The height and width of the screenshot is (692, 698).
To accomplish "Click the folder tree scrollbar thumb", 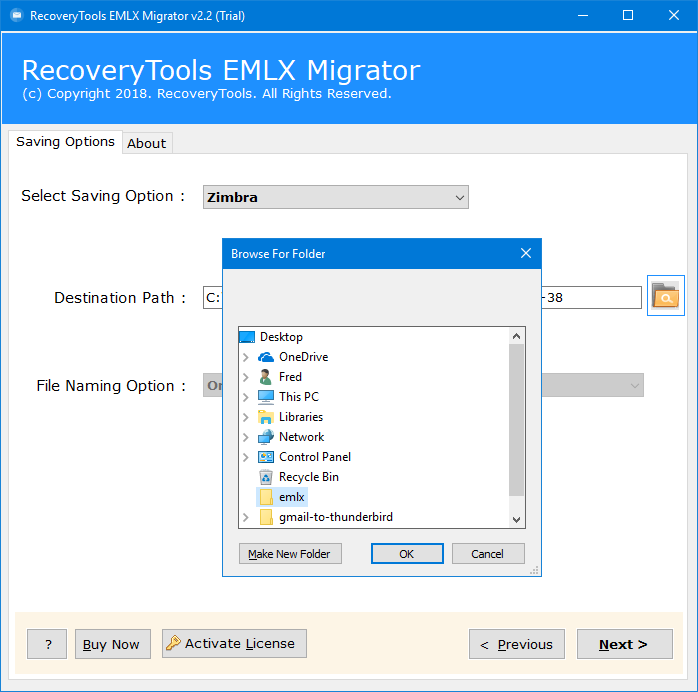I will 516,420.
